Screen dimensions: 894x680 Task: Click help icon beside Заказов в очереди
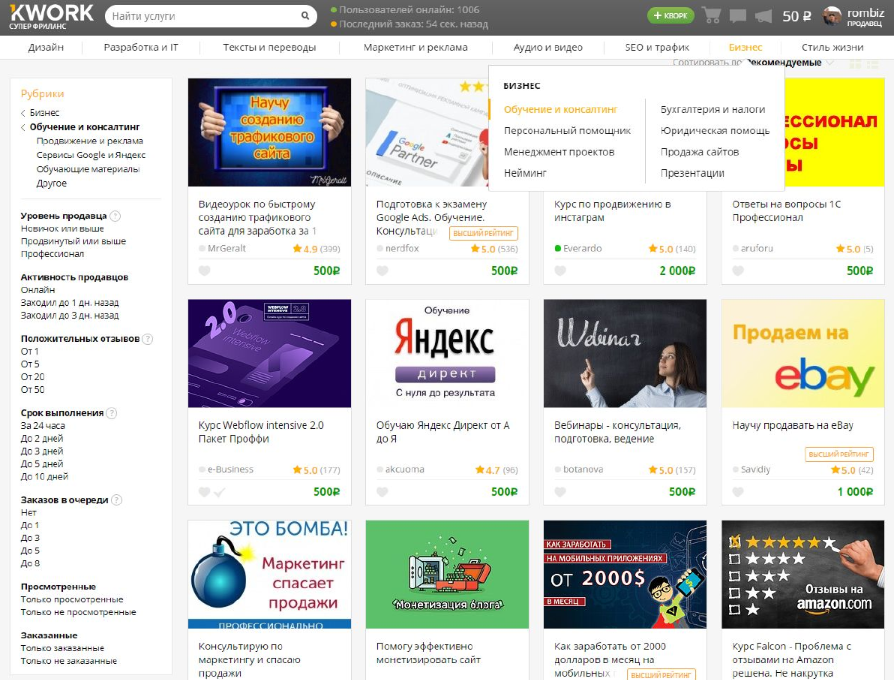116,500
